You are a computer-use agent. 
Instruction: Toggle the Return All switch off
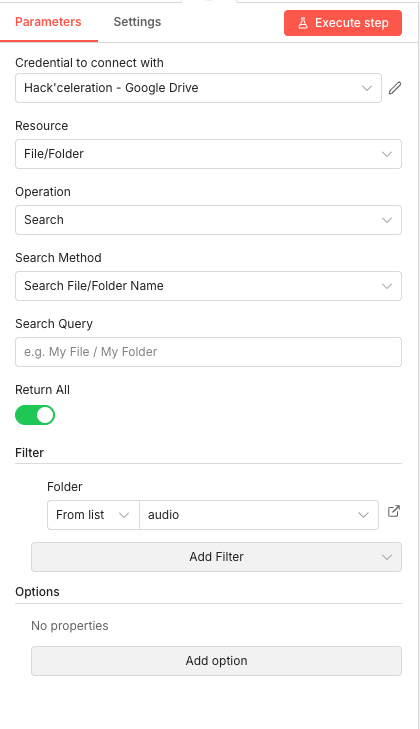(35, 415)
